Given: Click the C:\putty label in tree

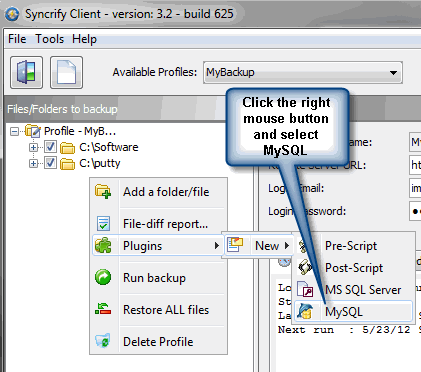Looking at the screenshot, I should coord(100,163).
